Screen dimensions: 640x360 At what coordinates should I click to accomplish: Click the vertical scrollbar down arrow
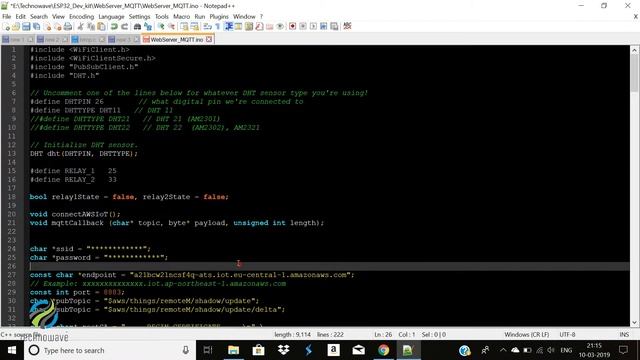(x=634, y=322)
